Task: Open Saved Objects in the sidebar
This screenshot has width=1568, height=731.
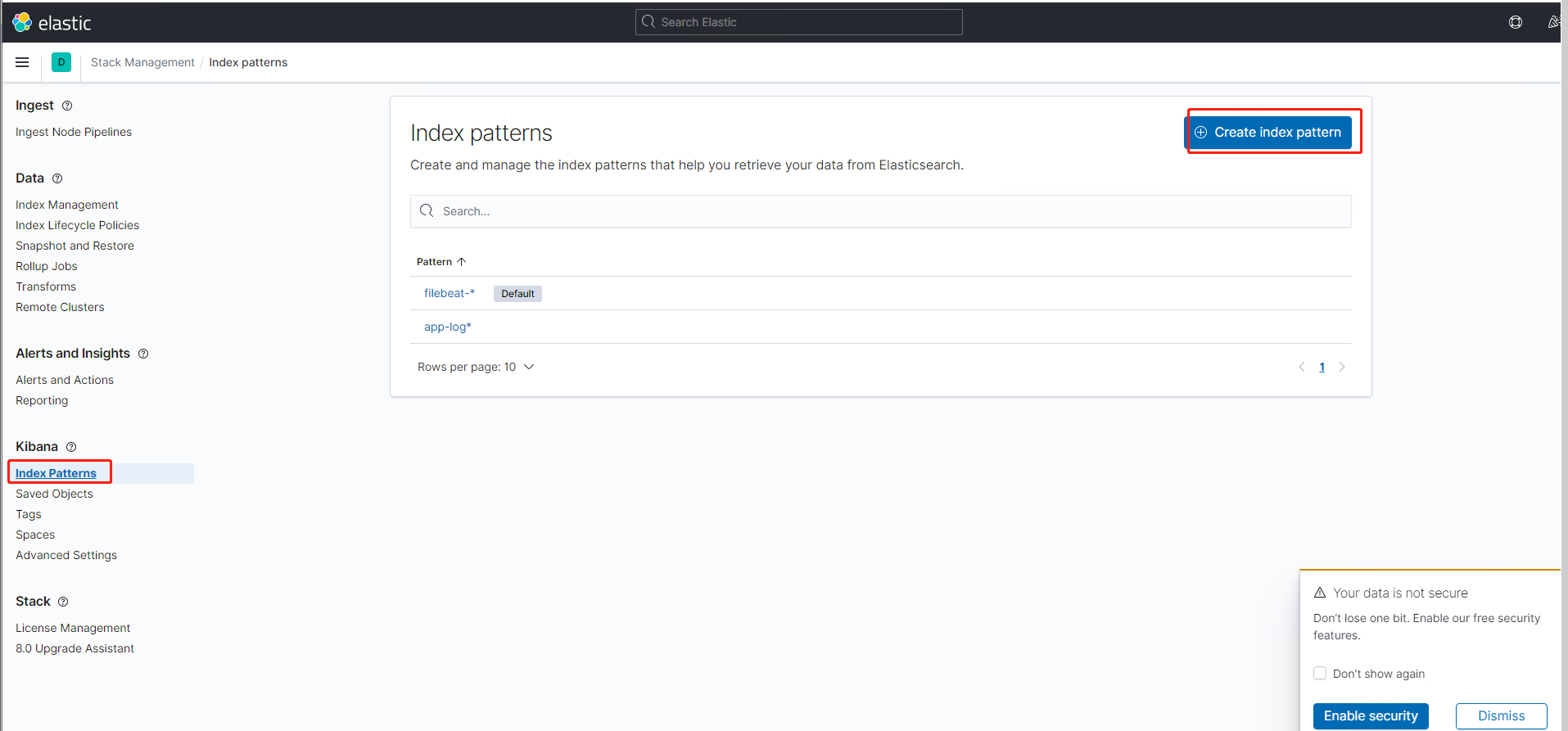Action: pos(54,494)
